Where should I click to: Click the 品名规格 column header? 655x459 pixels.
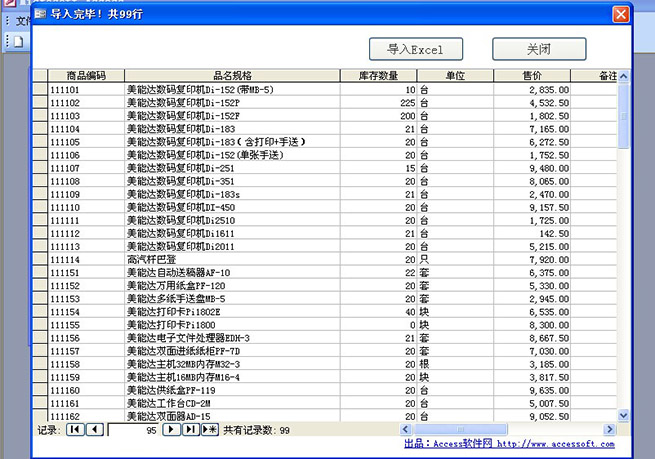point(232,76)
